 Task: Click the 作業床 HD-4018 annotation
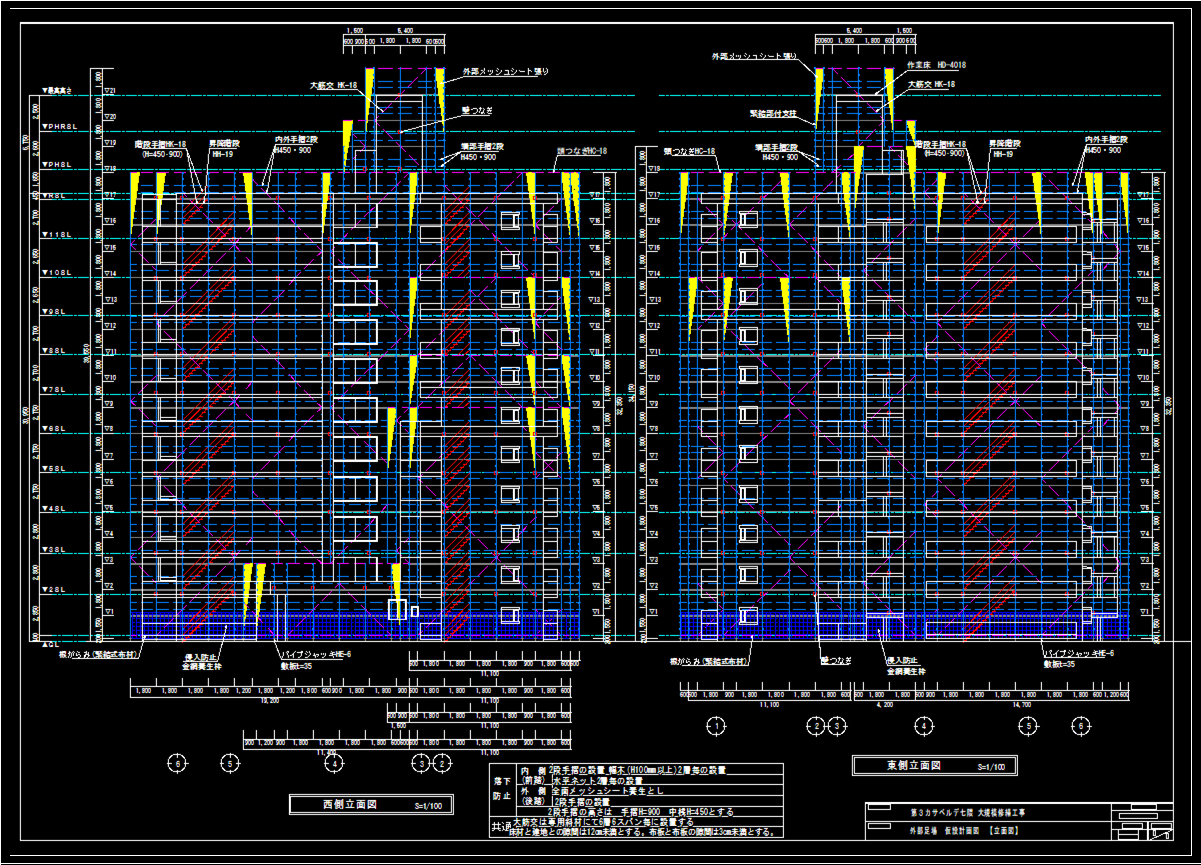click(x=936, y=65)
